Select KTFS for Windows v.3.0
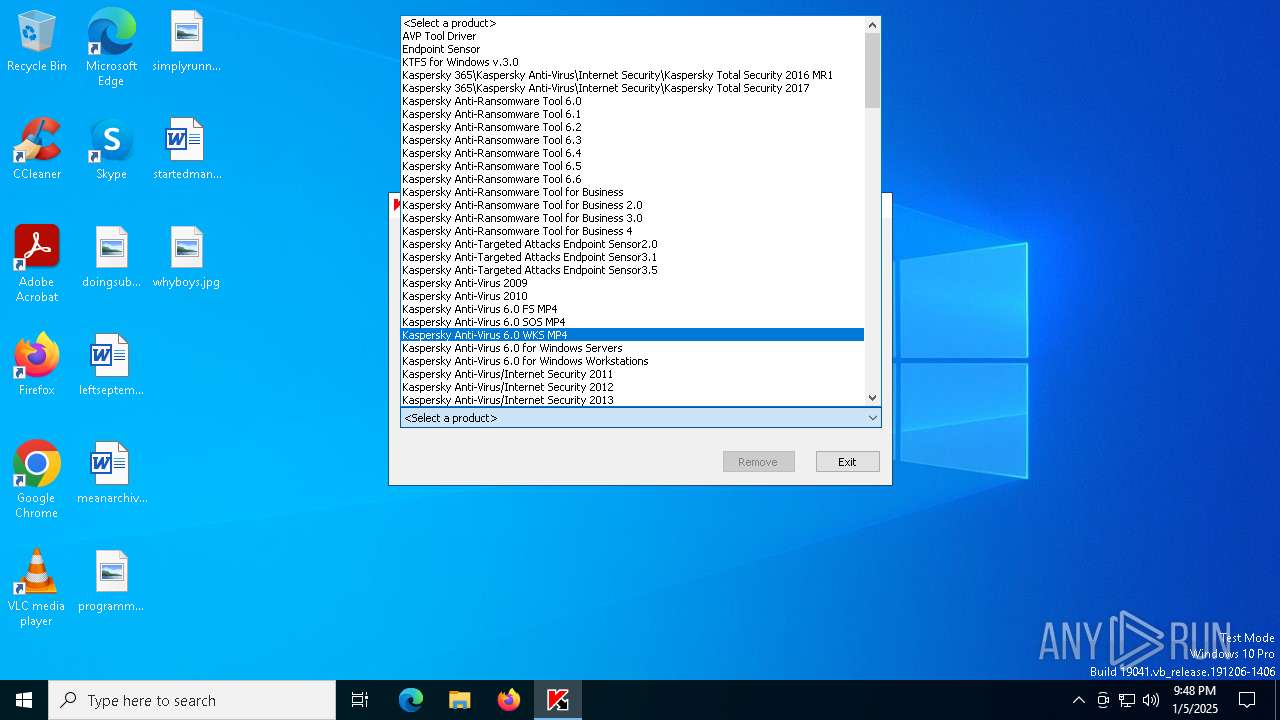This screenshot has height=720, width=1280. [632, 62]
